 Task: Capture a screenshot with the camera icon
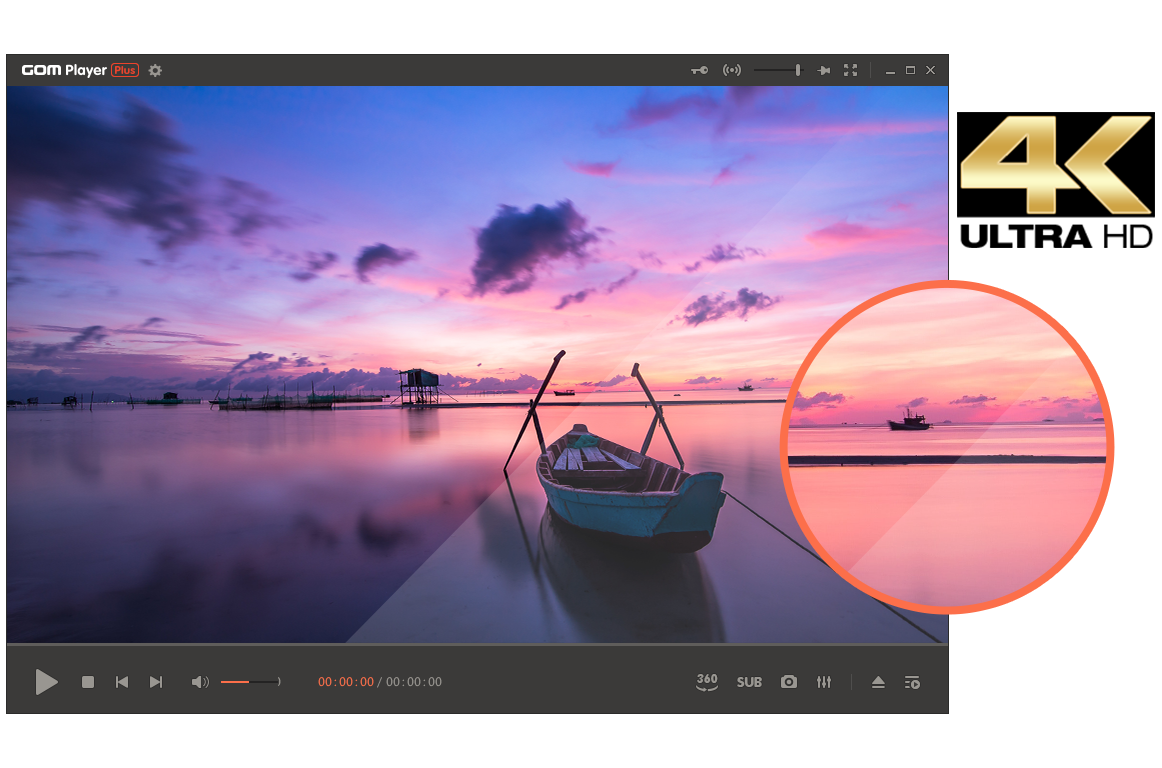(x=789, y=682)
